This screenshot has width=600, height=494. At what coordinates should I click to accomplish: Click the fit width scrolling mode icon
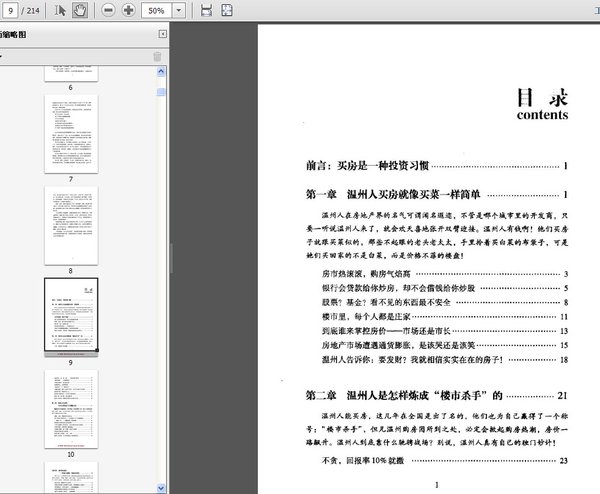pos(206,10)
